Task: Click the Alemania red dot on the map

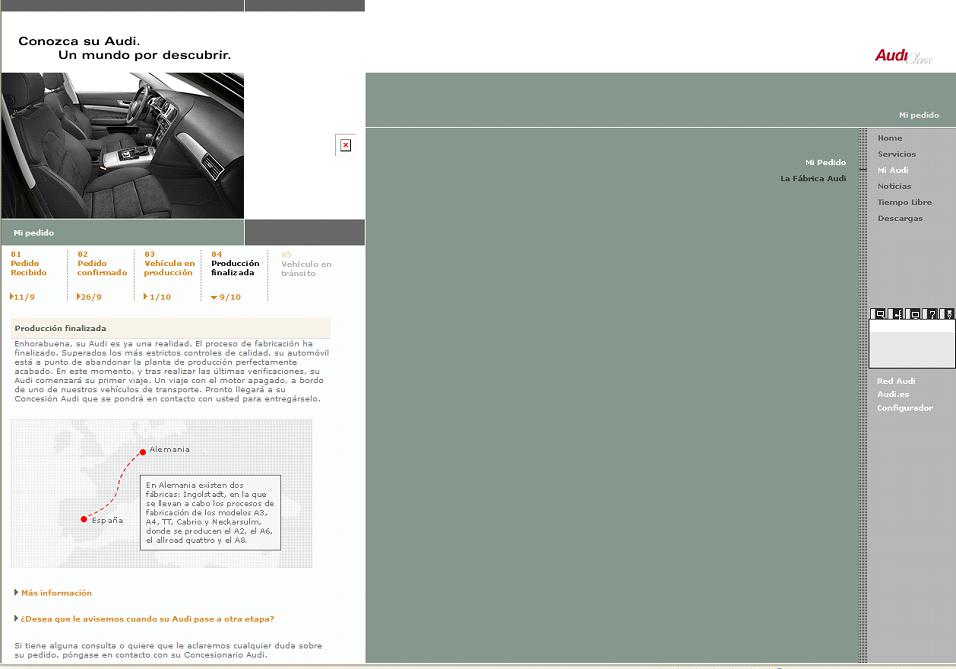Action: click(x=143, y=452)
